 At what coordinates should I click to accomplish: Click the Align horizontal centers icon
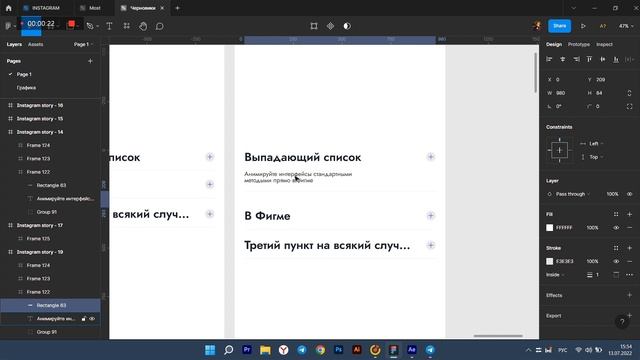(x=562, y=60)
